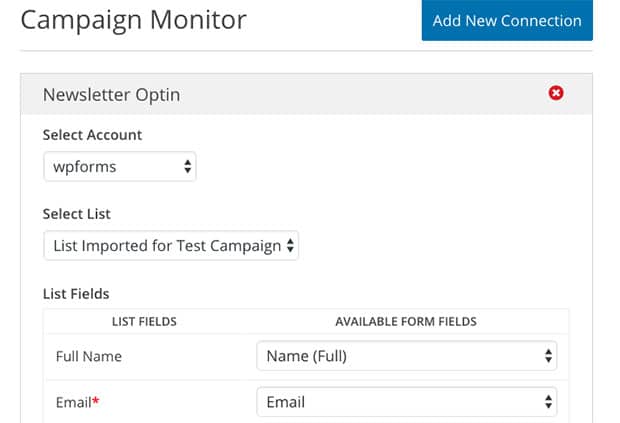Click the LIST FIELDS column header
This screenshot has width=620, height=423.
[x=144, y=321]
